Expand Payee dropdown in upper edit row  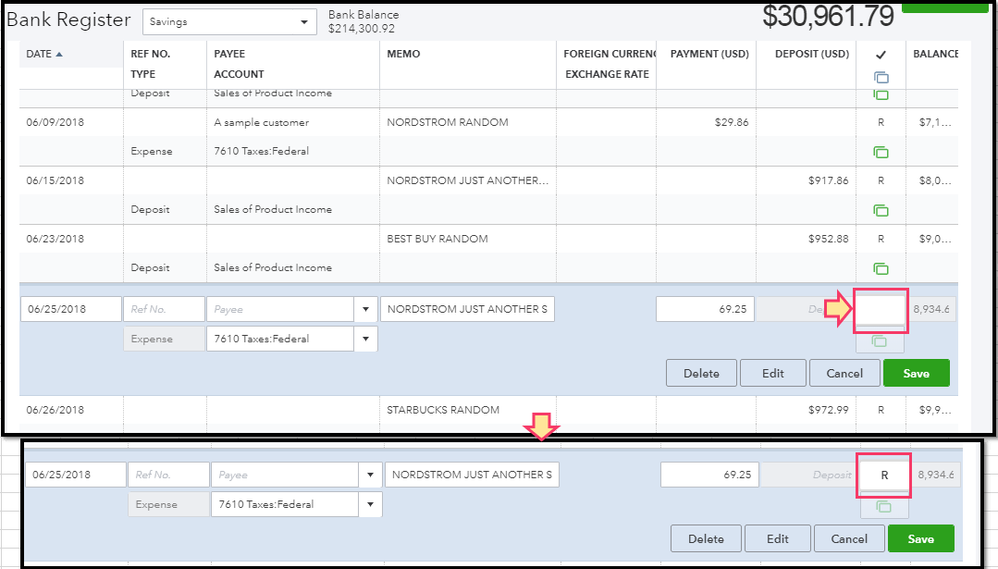[x=365, y=309]
